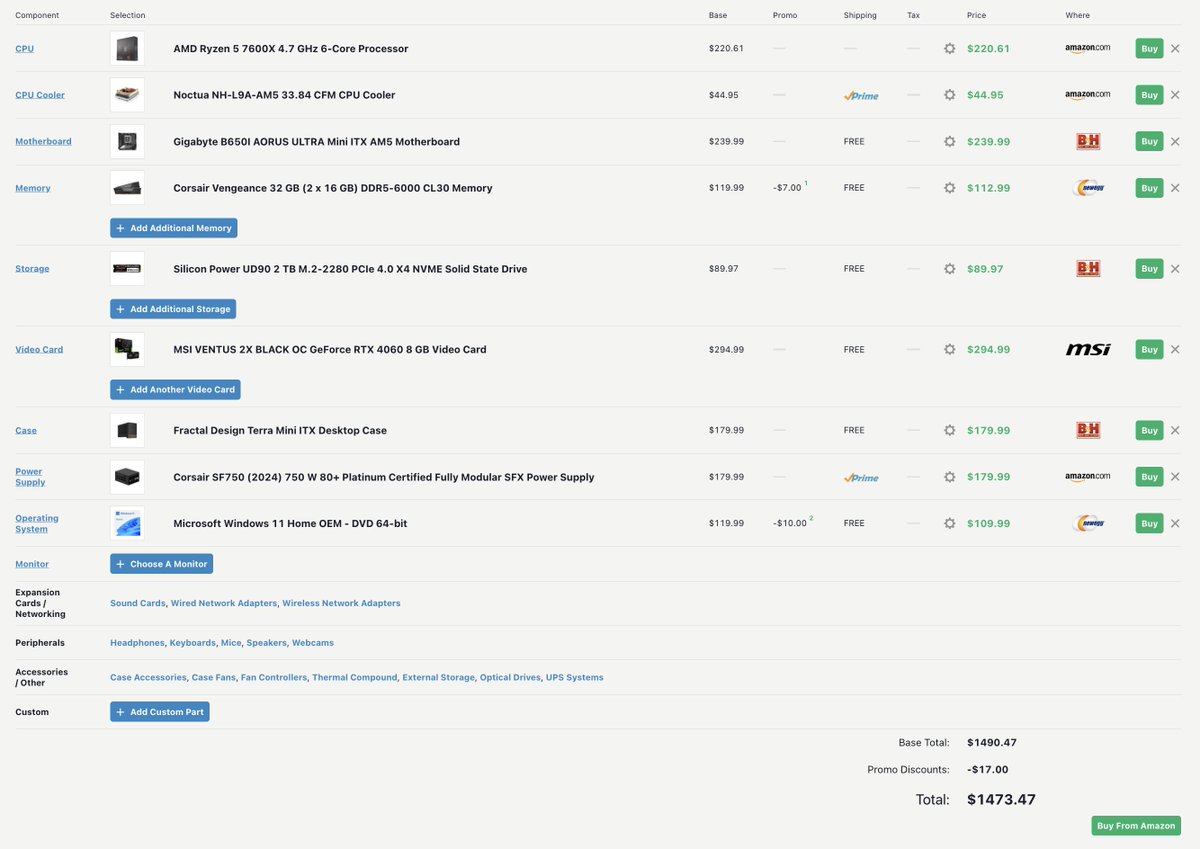Image resolution: width=1200 pixels, height=849 pixels.
Task: Remove Windows 11 Home with X icon
Action: 1175,523
